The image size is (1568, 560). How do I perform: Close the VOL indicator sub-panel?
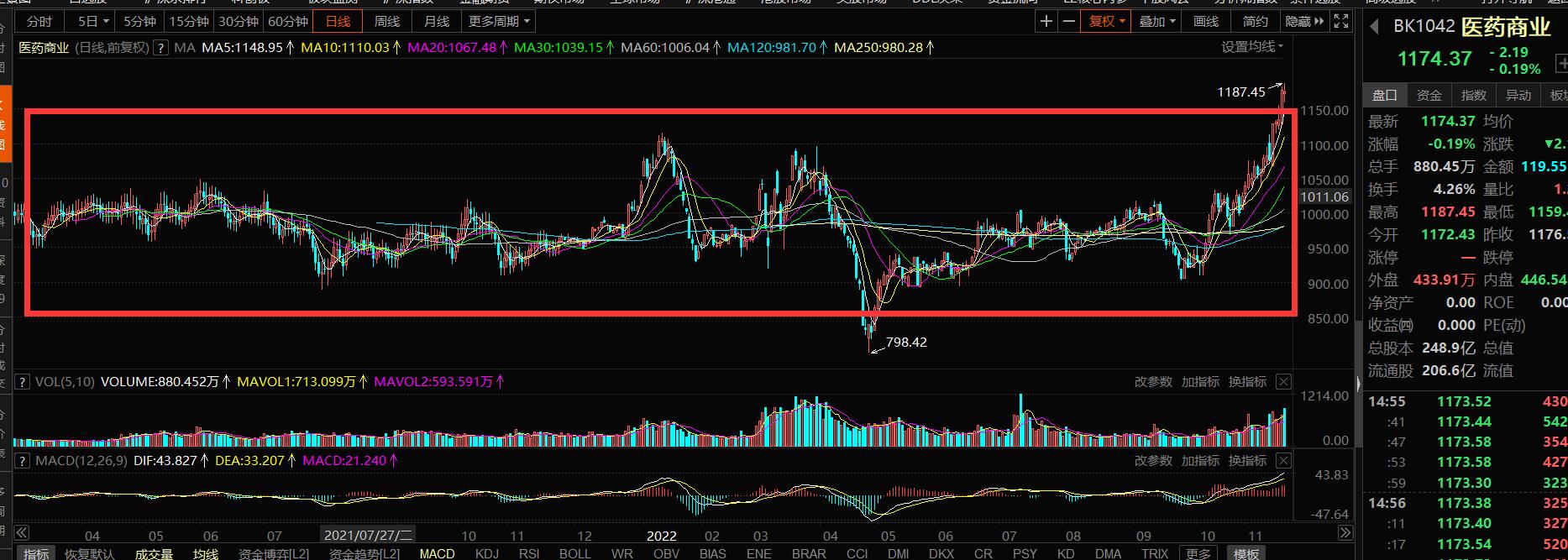pos(1283,382)
